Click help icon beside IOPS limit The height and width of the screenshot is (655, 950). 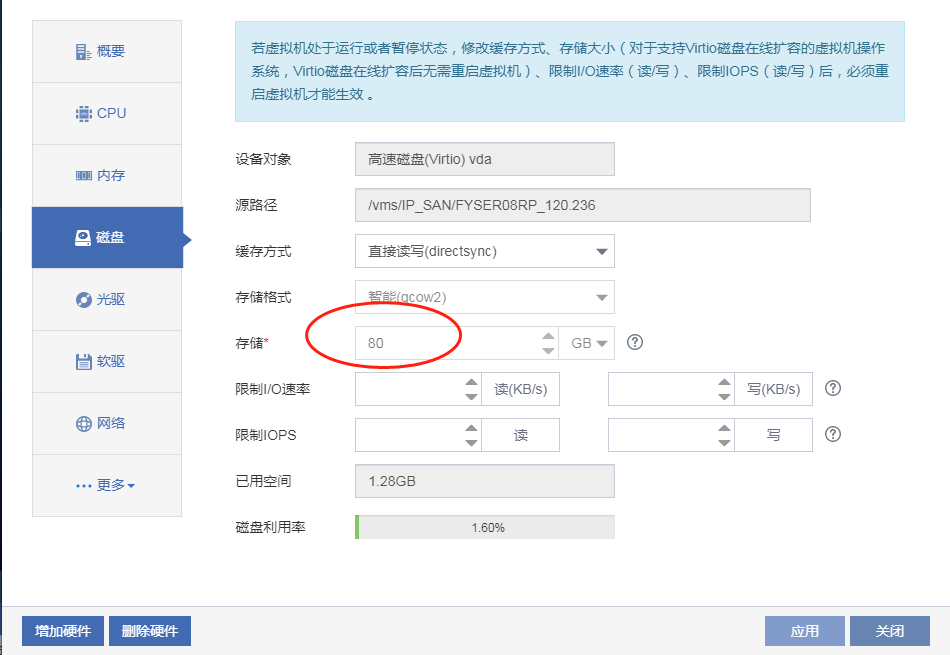pos(832,435)
